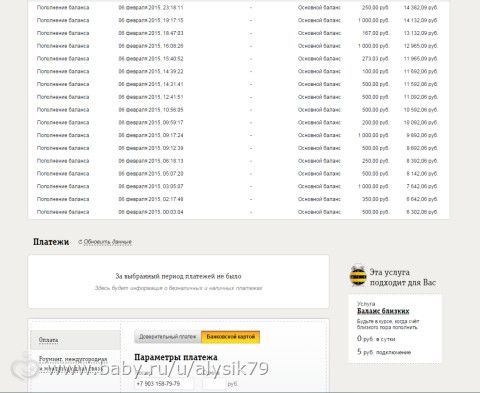Click the 14 382,09 руб. balance value
This screenshot has height=393, width=480.
(x=421, y=7)
